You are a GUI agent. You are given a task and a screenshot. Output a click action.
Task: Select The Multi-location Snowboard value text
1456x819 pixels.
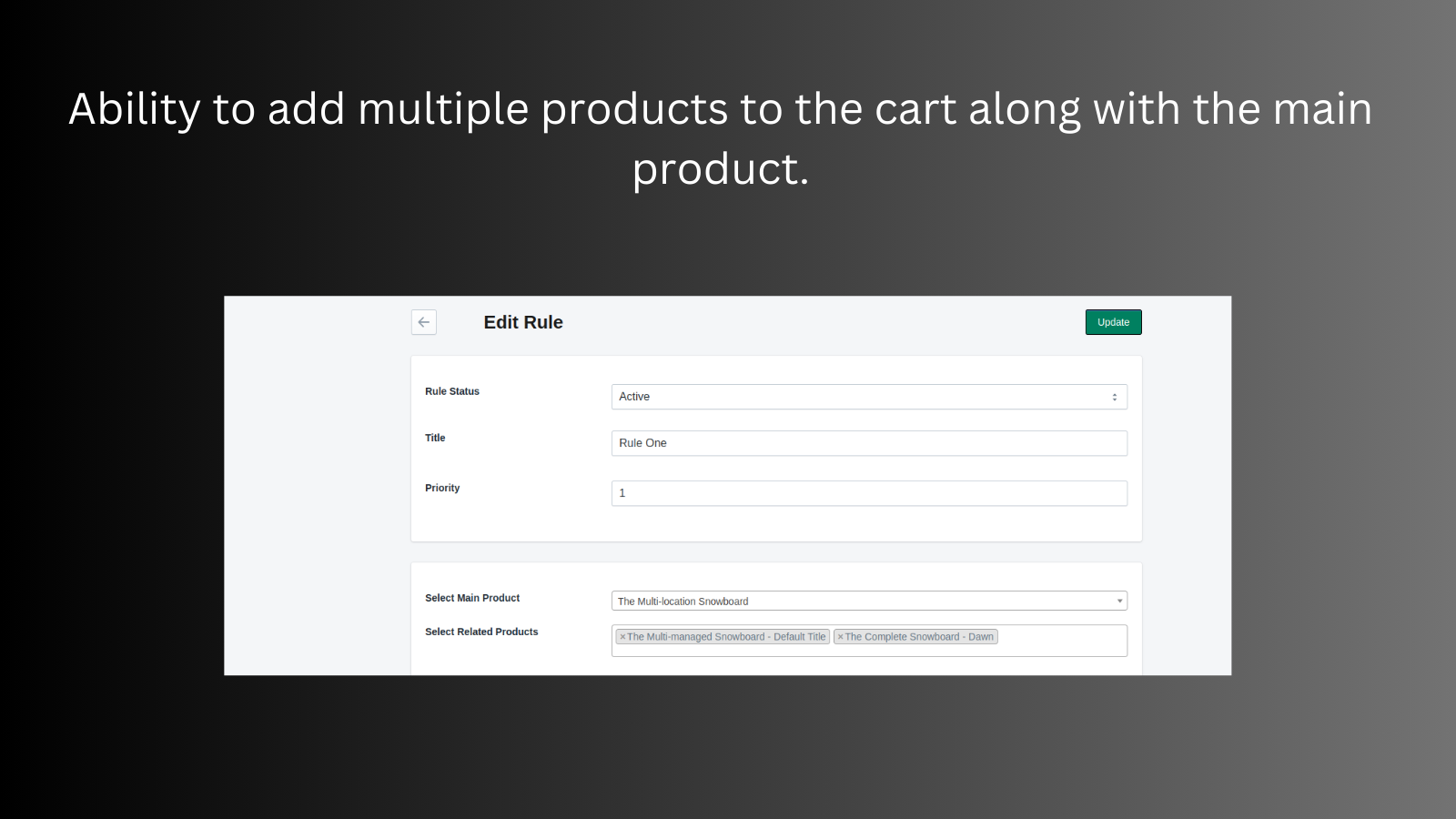click(682, 601)
